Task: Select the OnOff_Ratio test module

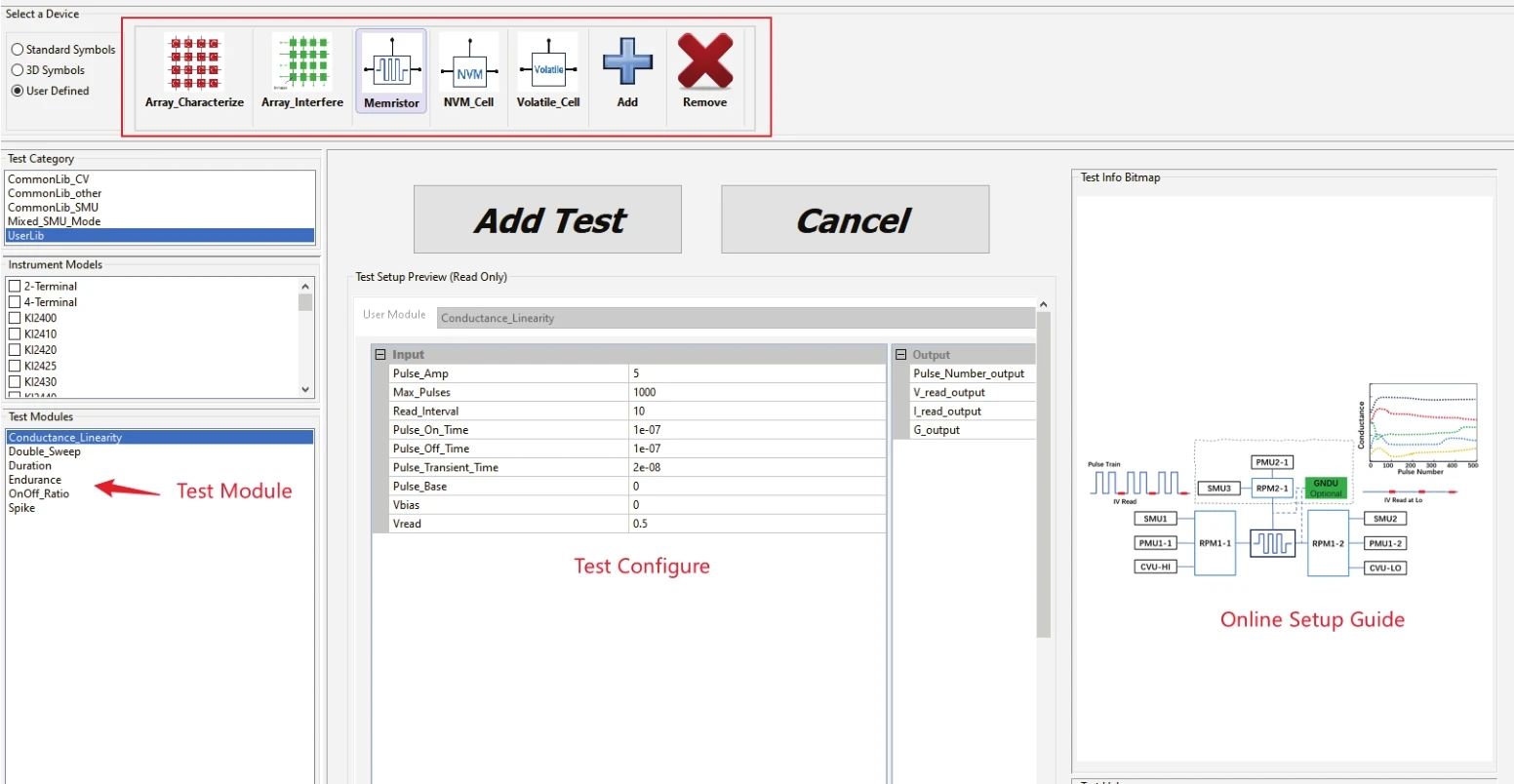Action: [39, 493]
